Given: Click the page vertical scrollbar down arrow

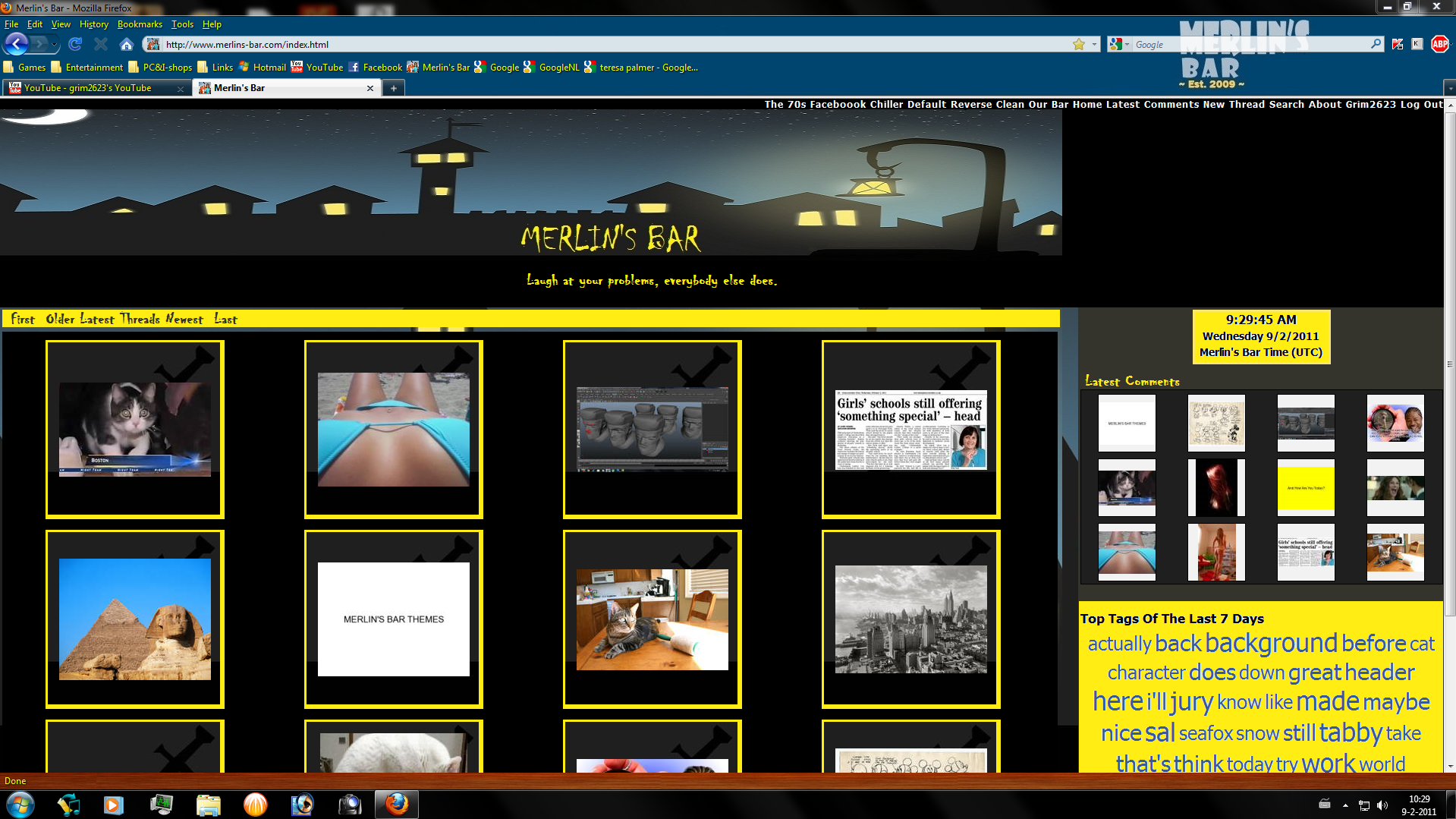Looking at the screenshot, I should (1449, 767).
